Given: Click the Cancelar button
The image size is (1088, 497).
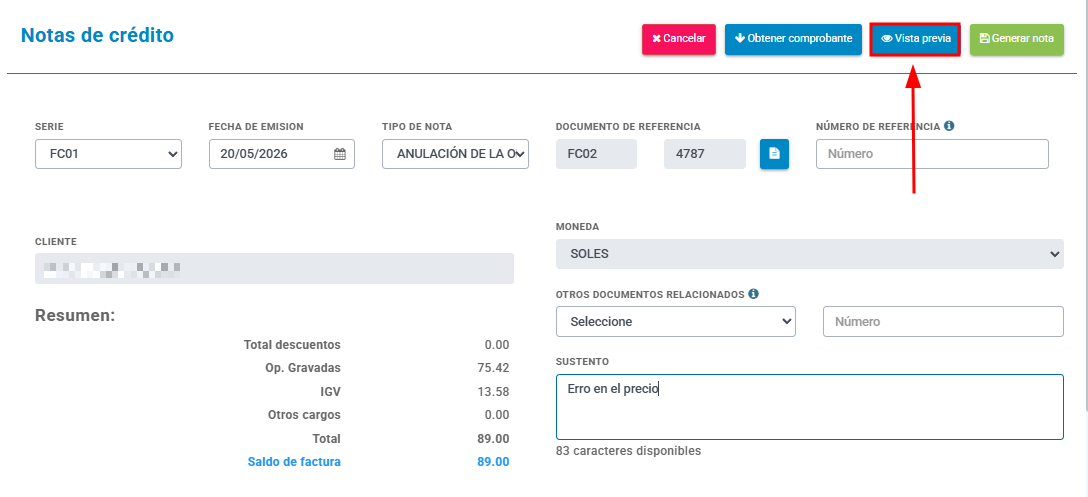Looking at the screenshot, I should 679,39.
